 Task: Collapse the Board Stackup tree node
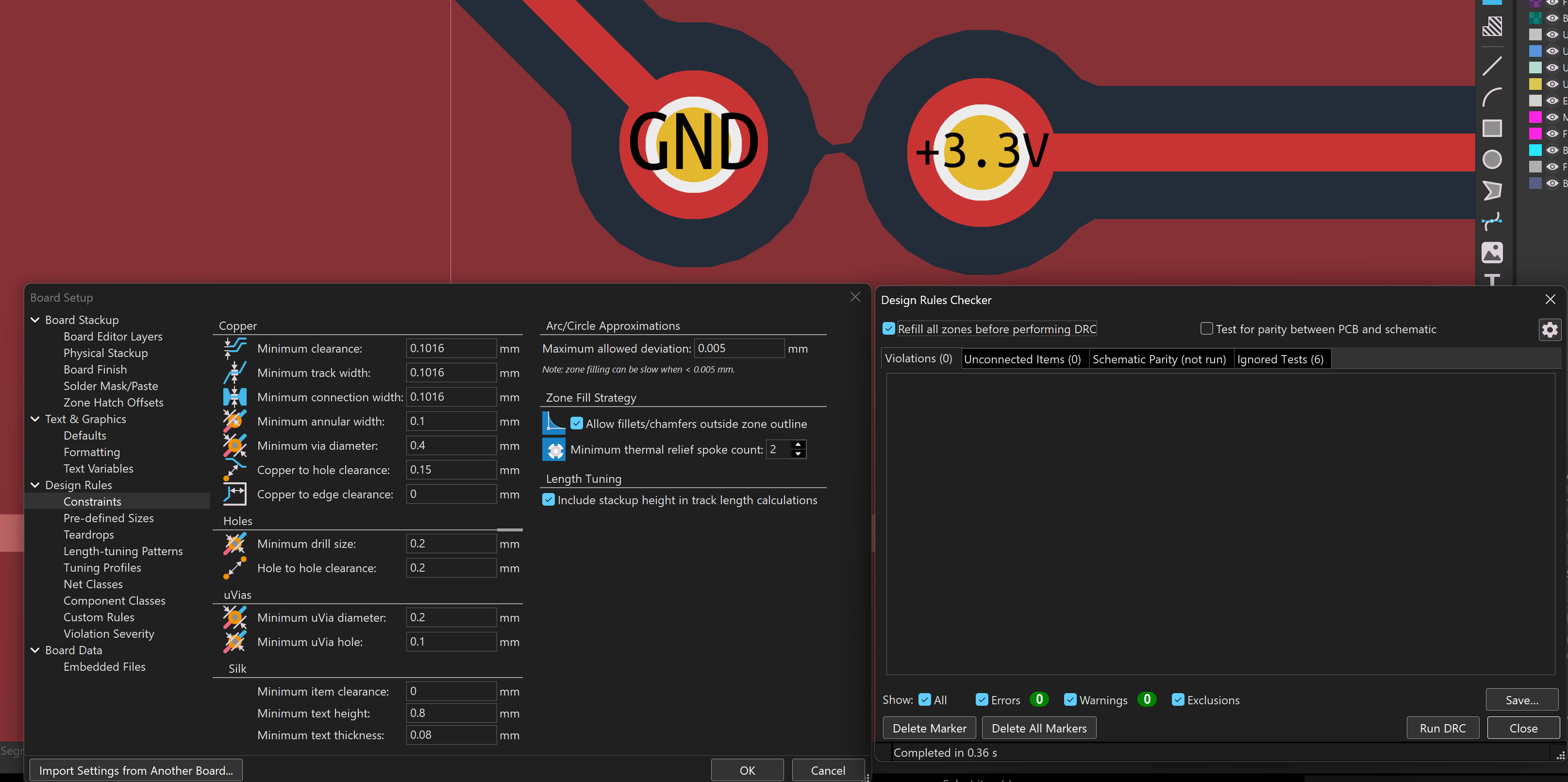click(x=35, y=320)
